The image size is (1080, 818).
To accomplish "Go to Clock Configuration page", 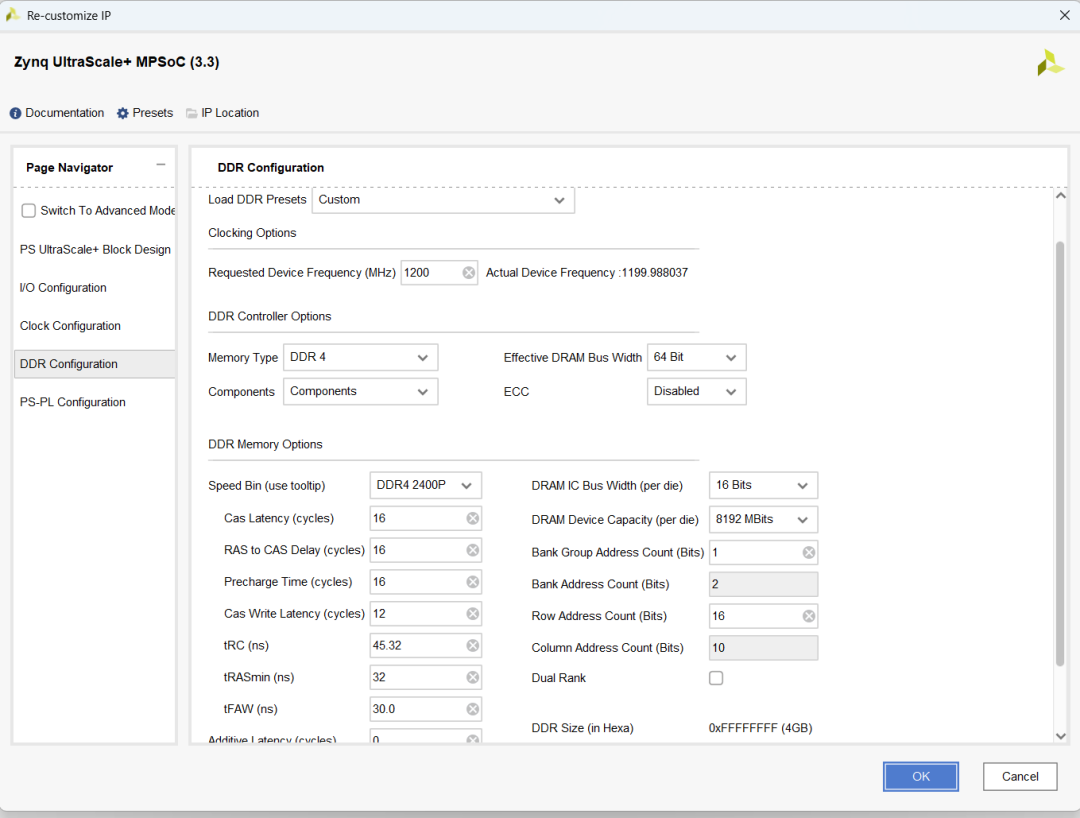I will (x=70, y=326).
